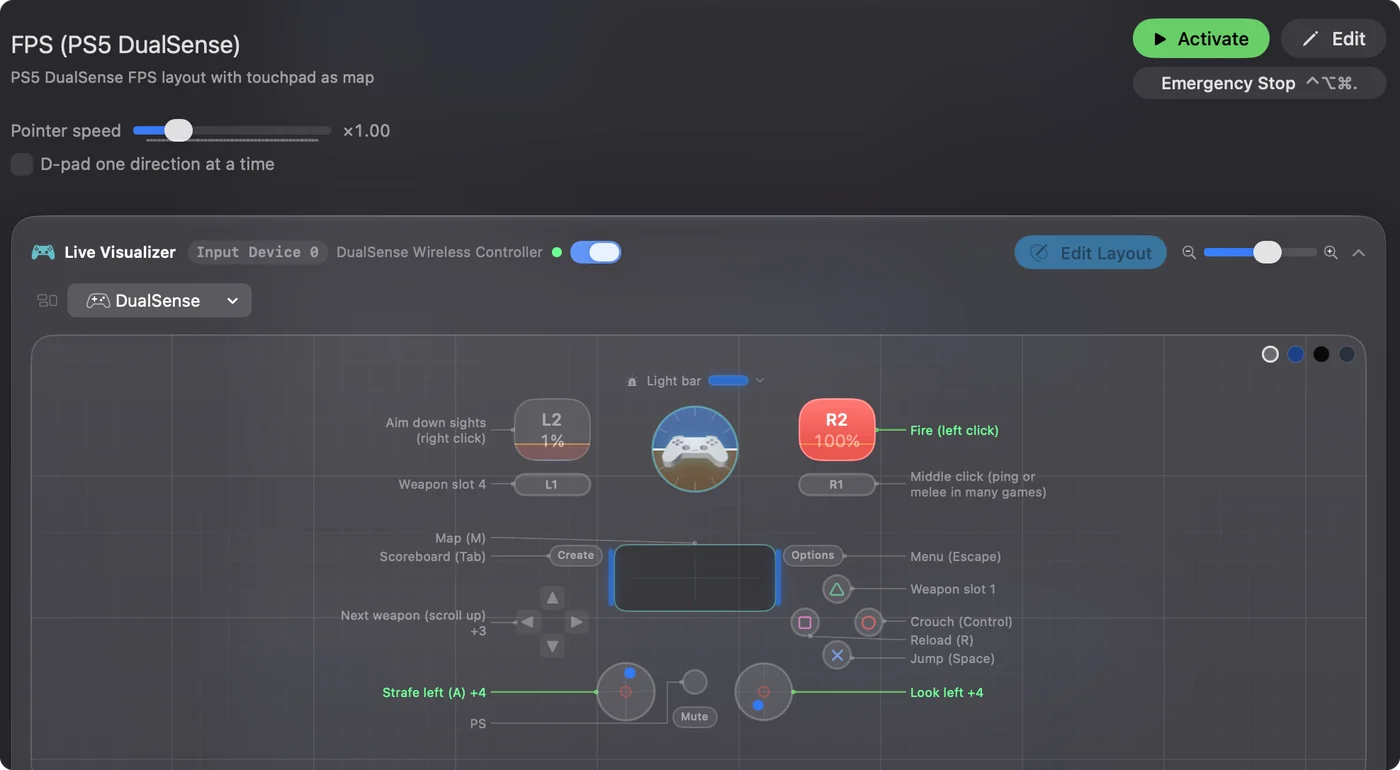
Task: Open the DualSense controller dropdown
Action: tap(159, 300)
